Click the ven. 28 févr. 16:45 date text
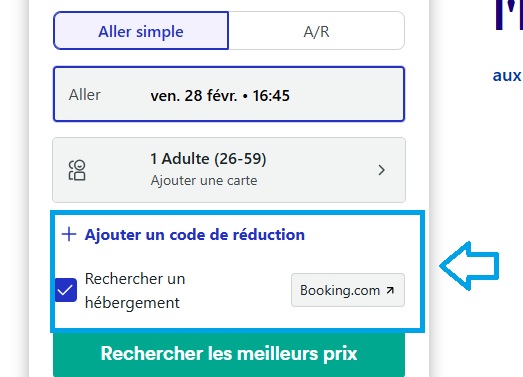 click(220, 96)
